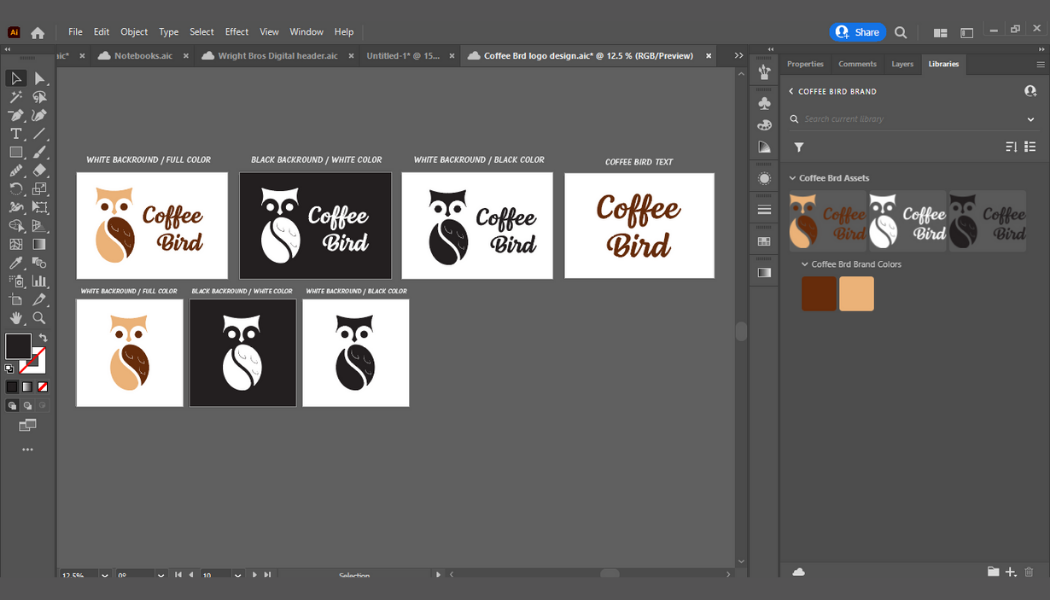Select the Pencil tool

coord(16,171)
